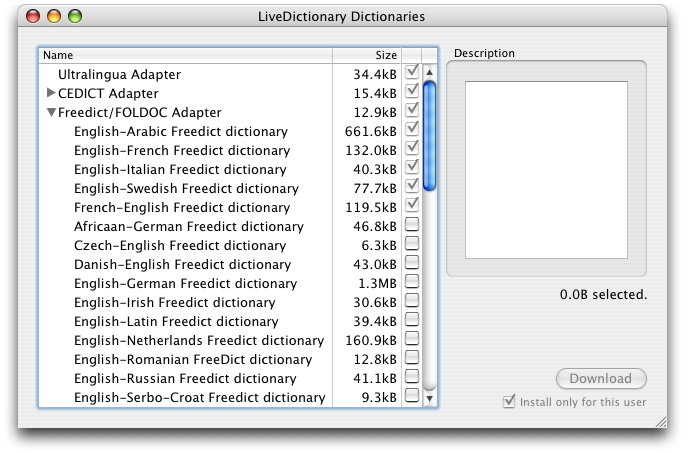
Task: Uncheck the English-Italian Freedict dictionary checkbox
Action: click(x=412, y=167)
